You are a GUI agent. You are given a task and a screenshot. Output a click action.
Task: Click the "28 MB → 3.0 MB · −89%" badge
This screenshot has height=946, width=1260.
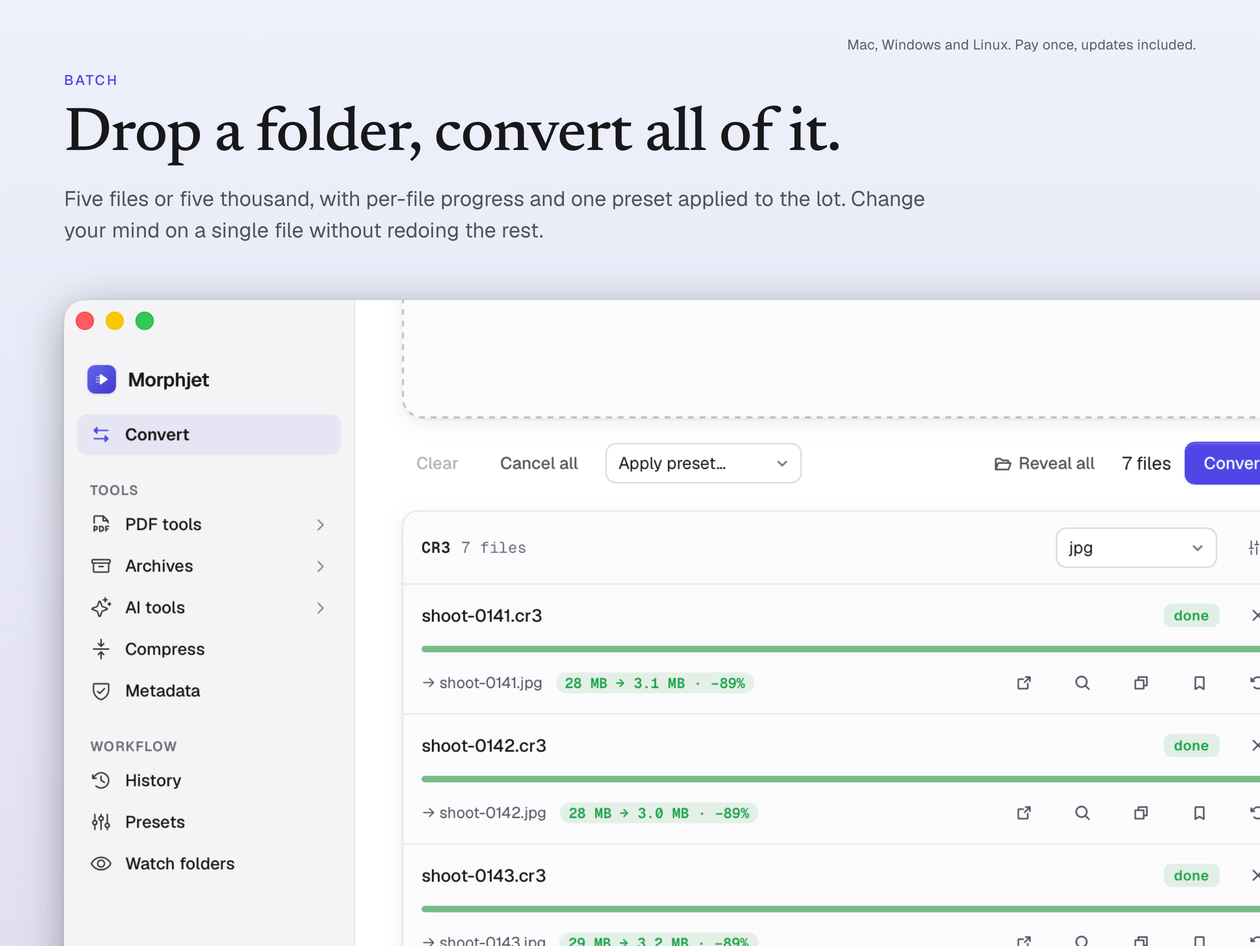pyautogui.click(x=659, y=813)
